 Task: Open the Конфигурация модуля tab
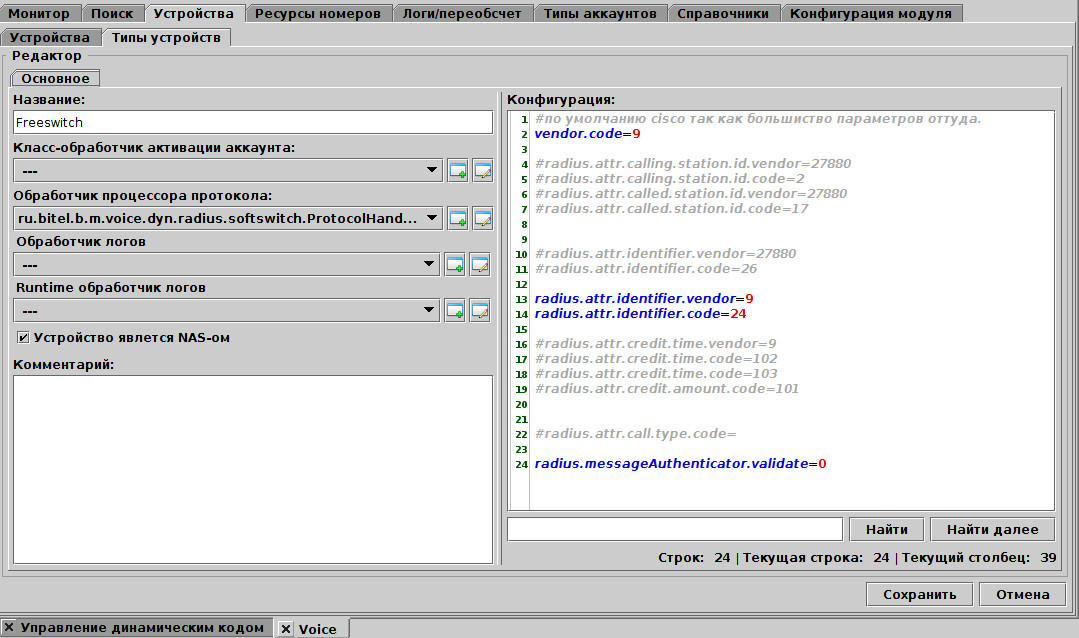[871, 14]
